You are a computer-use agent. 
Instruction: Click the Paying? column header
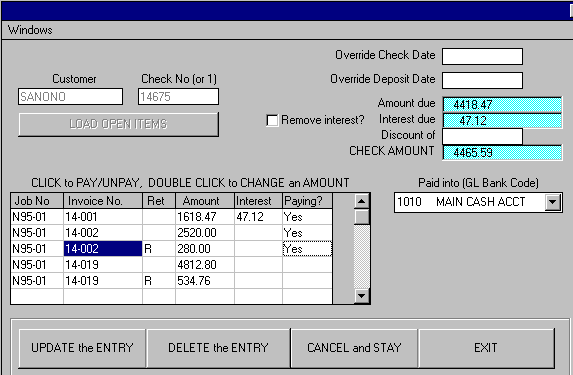307,201
